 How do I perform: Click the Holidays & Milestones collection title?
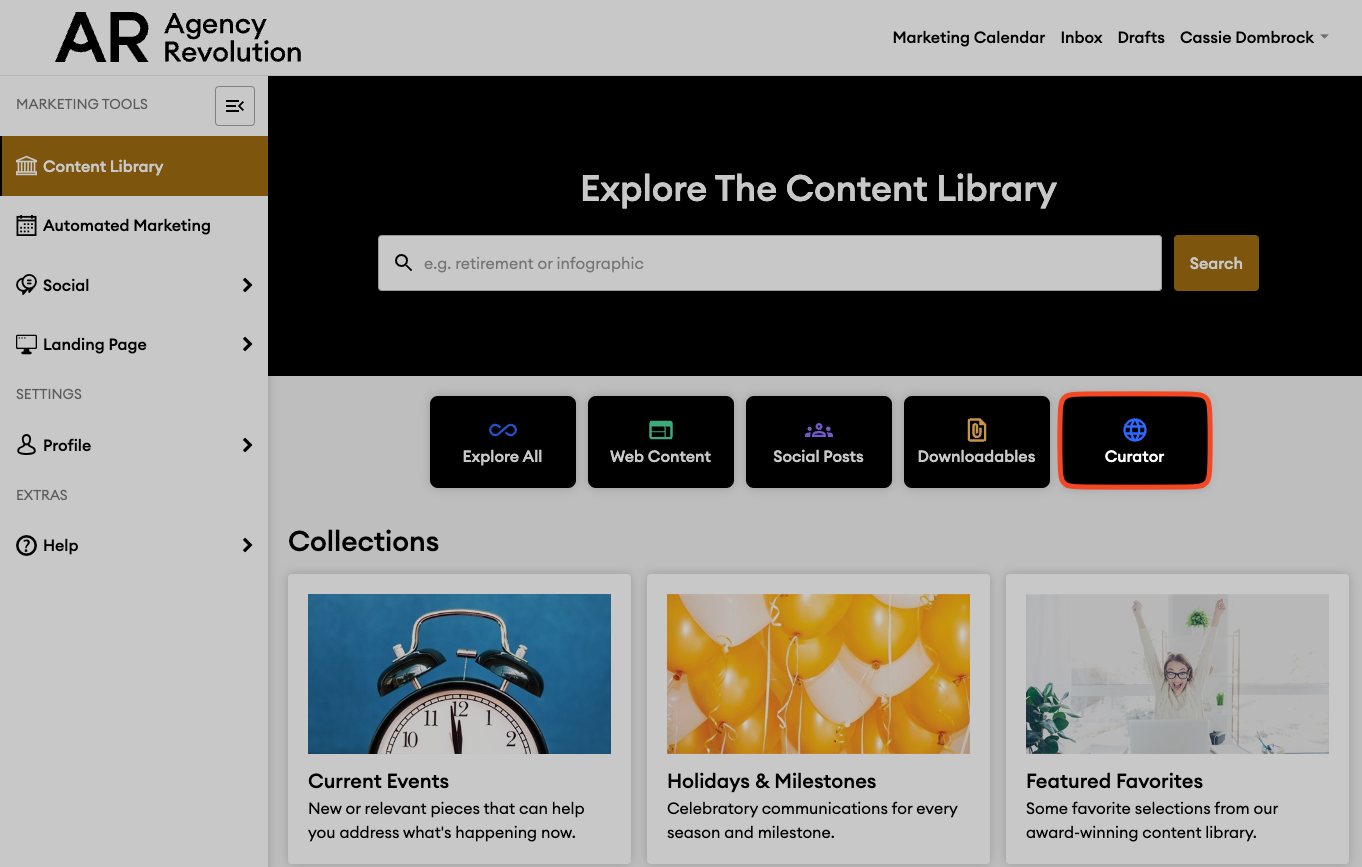click(x=771, y=781)
